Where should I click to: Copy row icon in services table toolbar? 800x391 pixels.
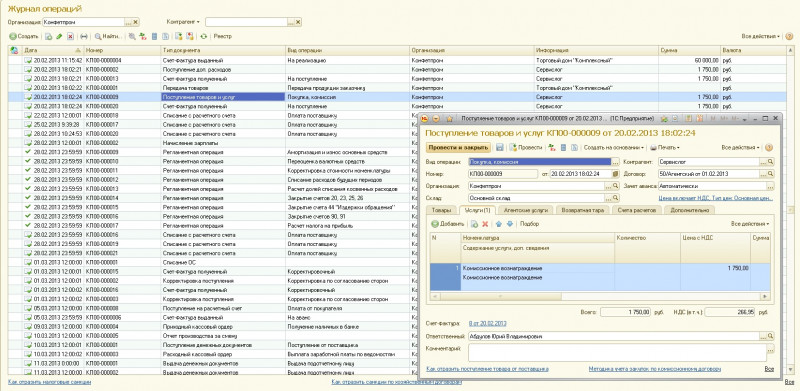[474, 224]
